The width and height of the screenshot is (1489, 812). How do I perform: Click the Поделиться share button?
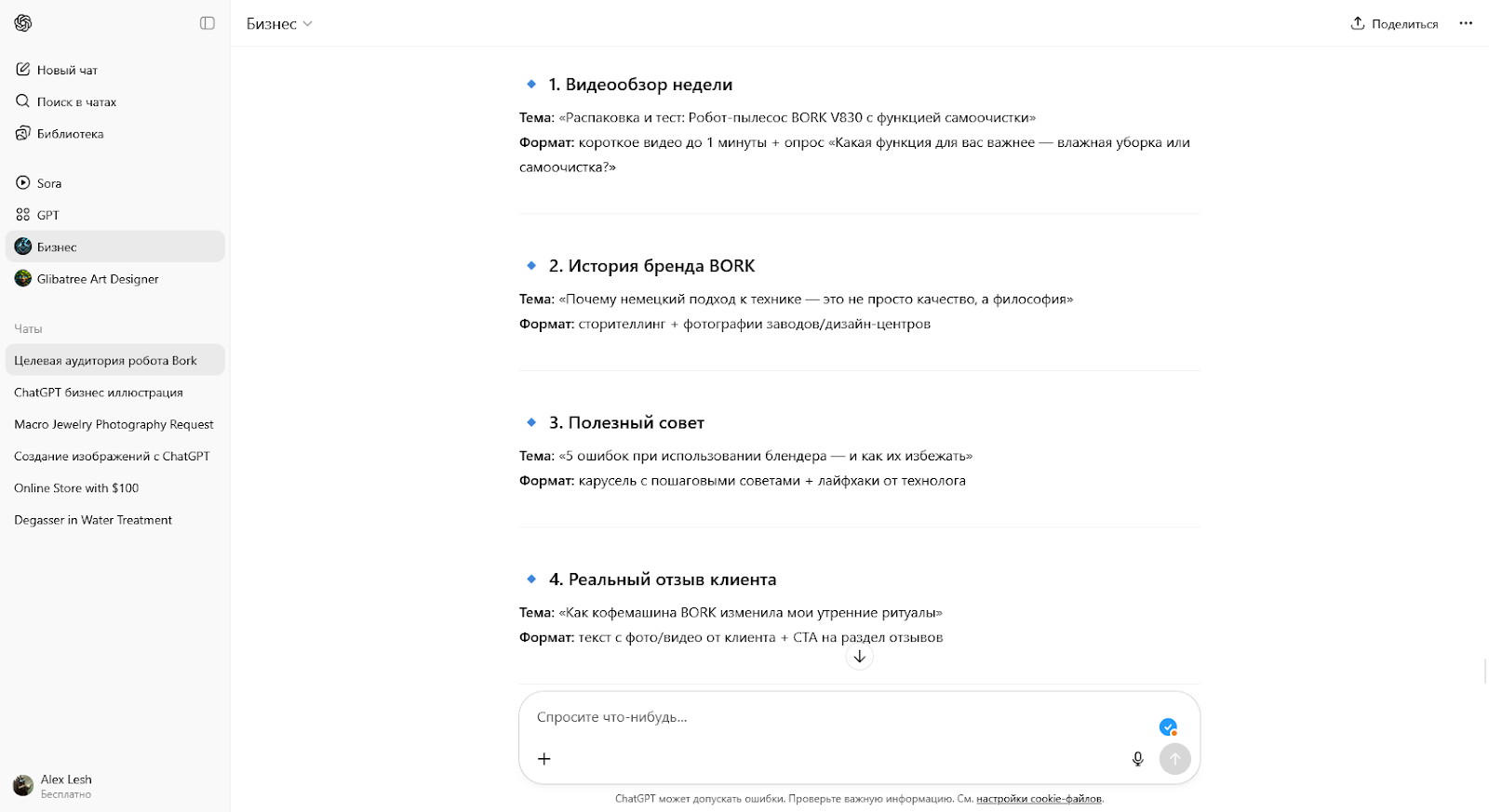click(1394, 23)
